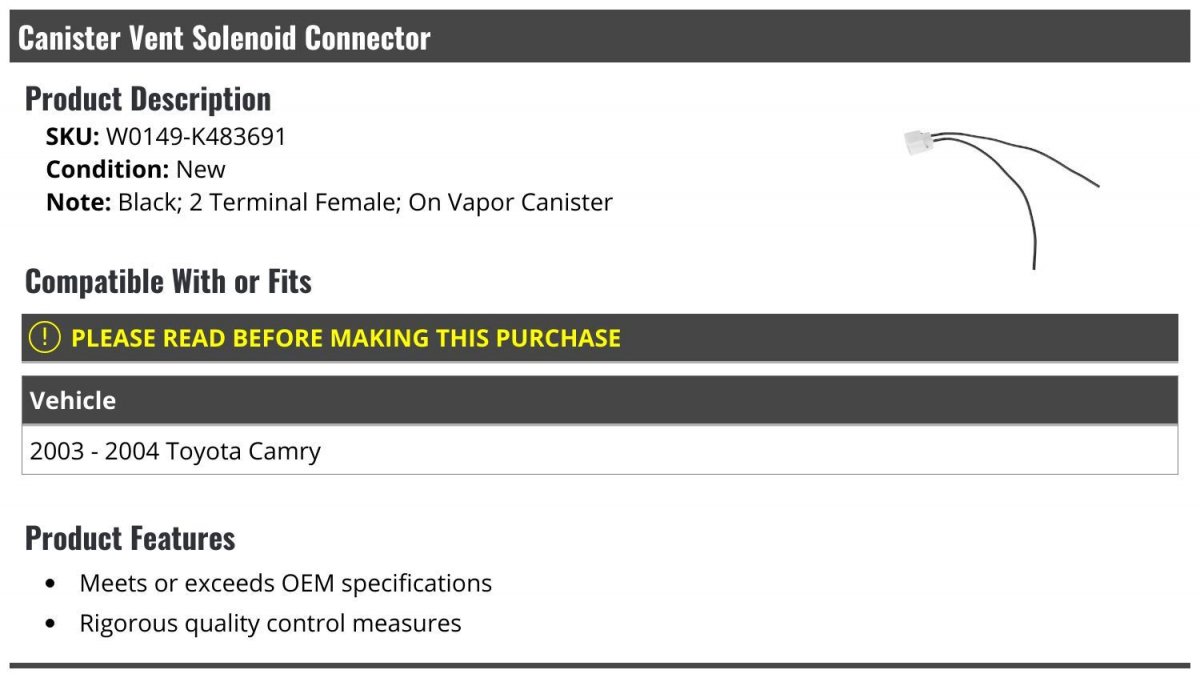Image resolution: width=1200 pixels, height=678 pixels.
Task: Click the "PLEASE READ BEFORE MAKING THIS PURCHASE" banner
Action: point(345,338)
